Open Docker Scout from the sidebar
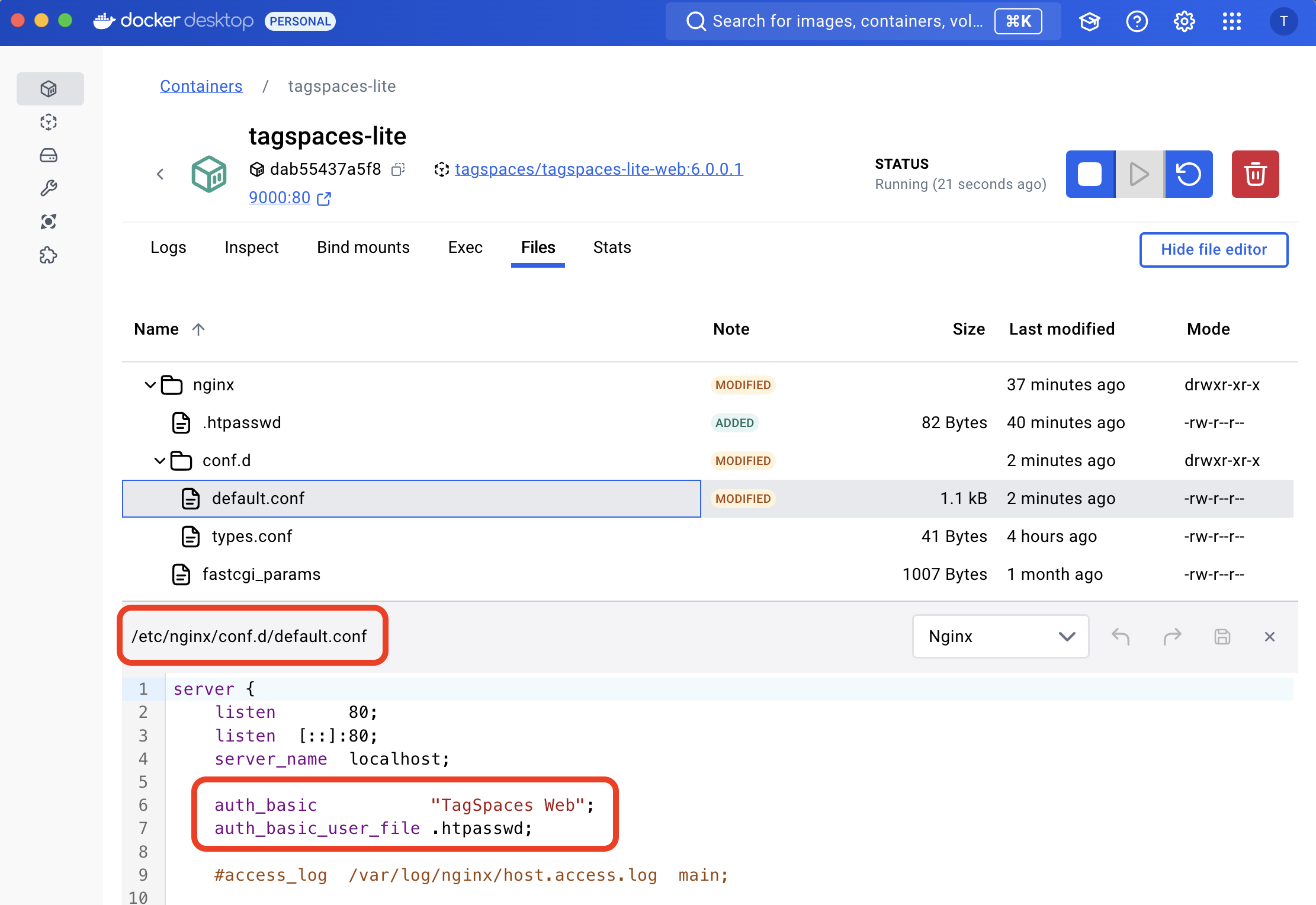The height and width of the screenshot is (905, 1316). (49, 221)
